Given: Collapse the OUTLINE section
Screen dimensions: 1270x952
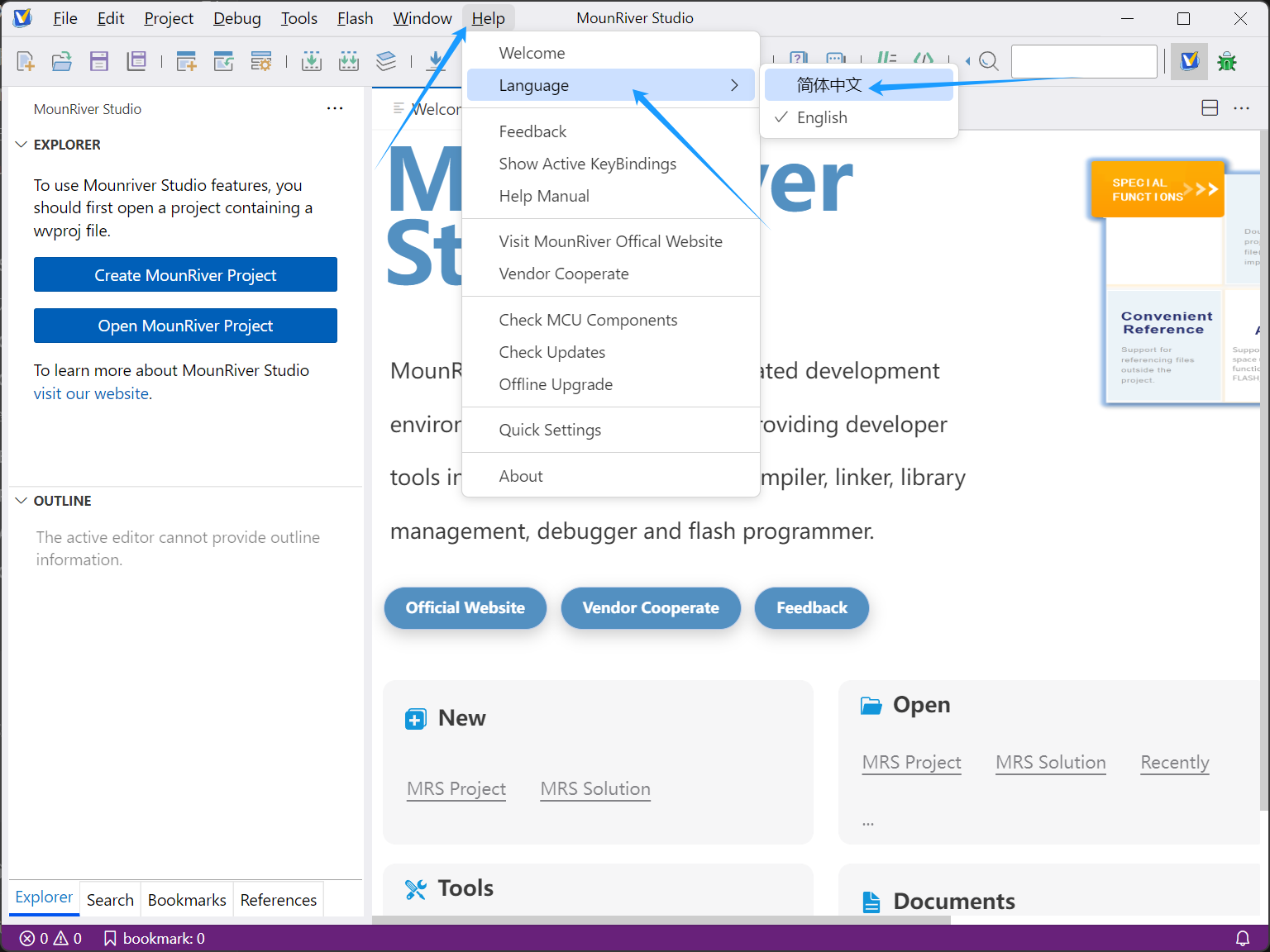Looking at the screenshot, I should click(21, 501).
